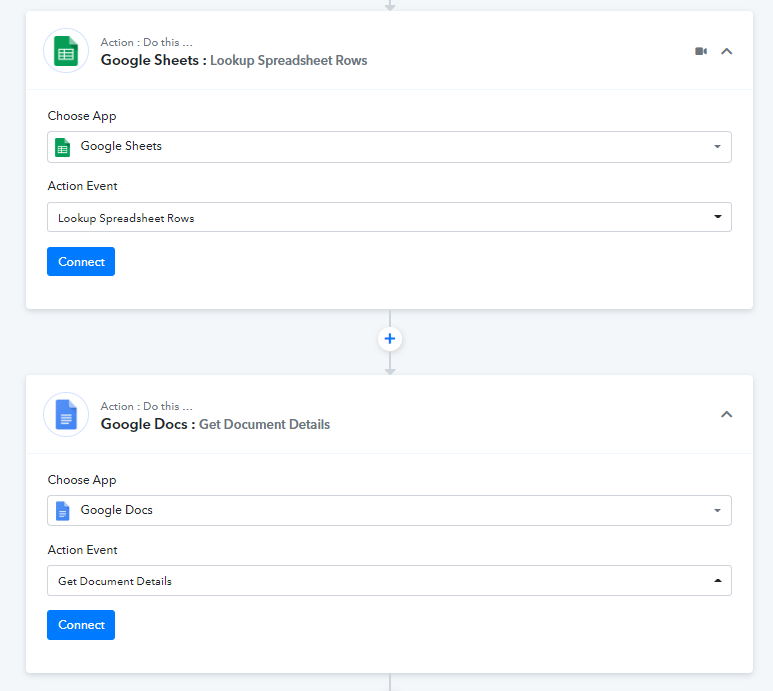Image resolution: width=773 pixels, height=691 pixels.
Task: Click 'Choose App' label in Google Docs step
Action: tap(82, 480)
